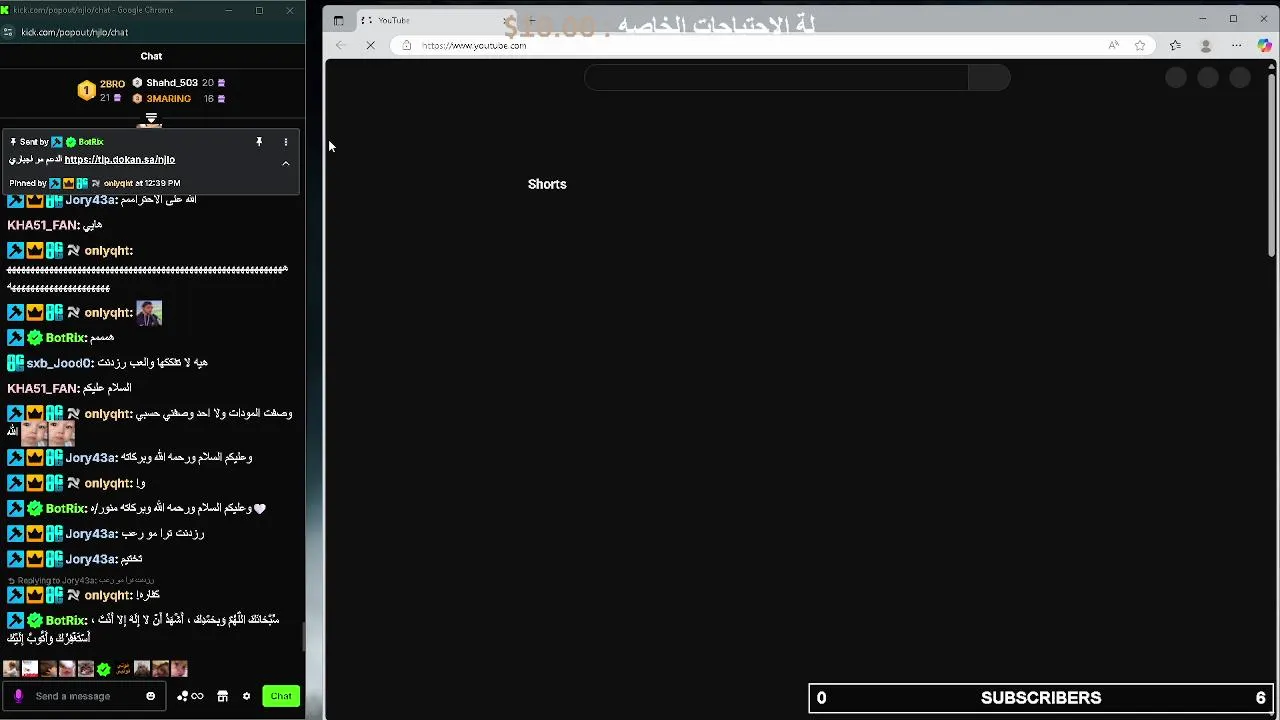The image size is (1280, 720).
Task: Click the Send a message field
Action: click(x=86, y=696)
